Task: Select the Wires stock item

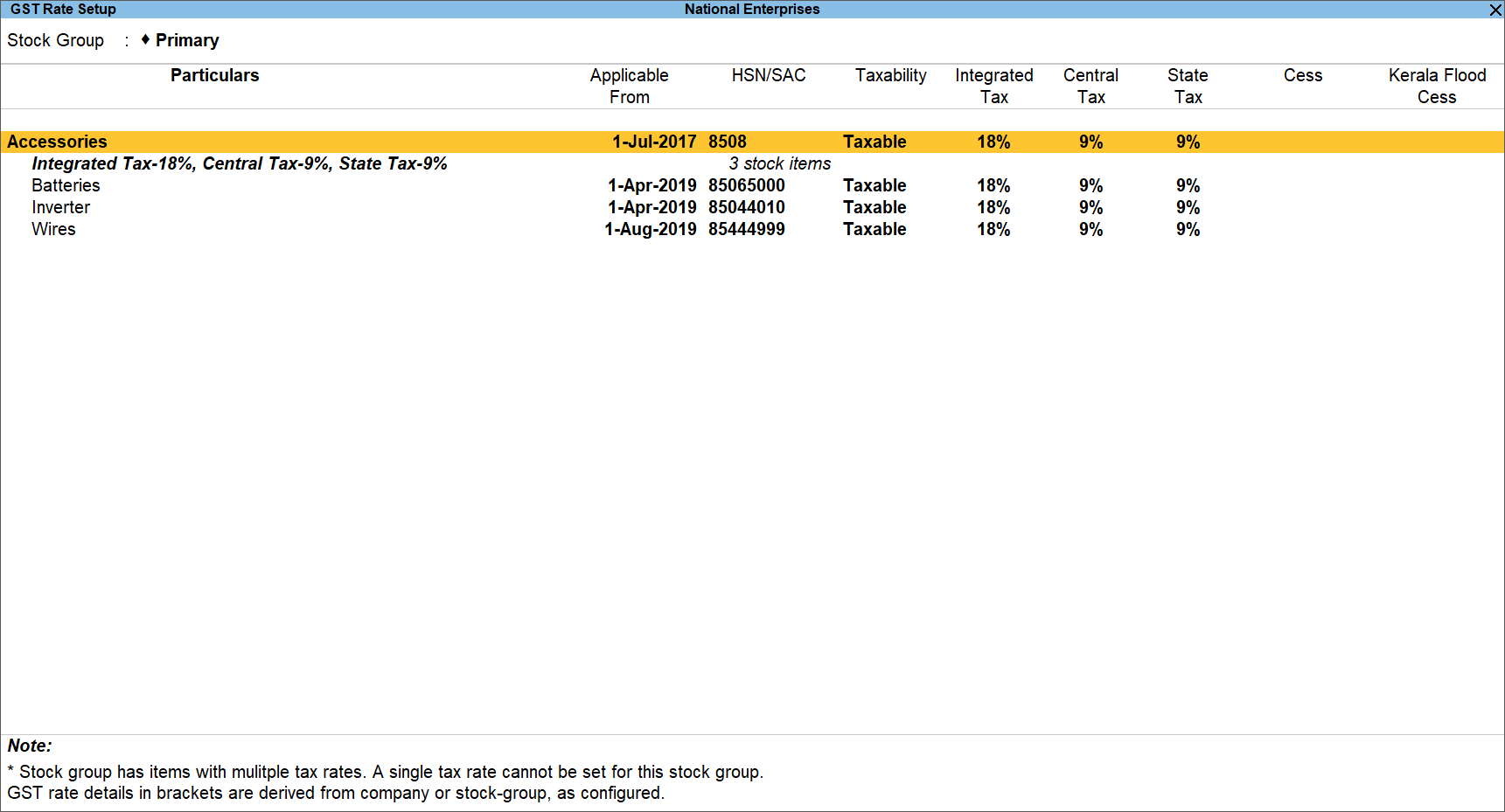Action: [x=53, y=229]
